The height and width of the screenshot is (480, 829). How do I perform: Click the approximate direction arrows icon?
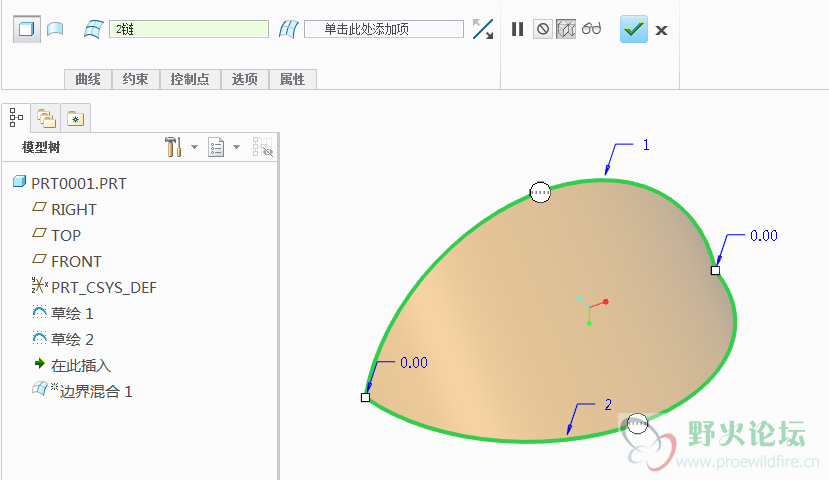coord(483,29)
